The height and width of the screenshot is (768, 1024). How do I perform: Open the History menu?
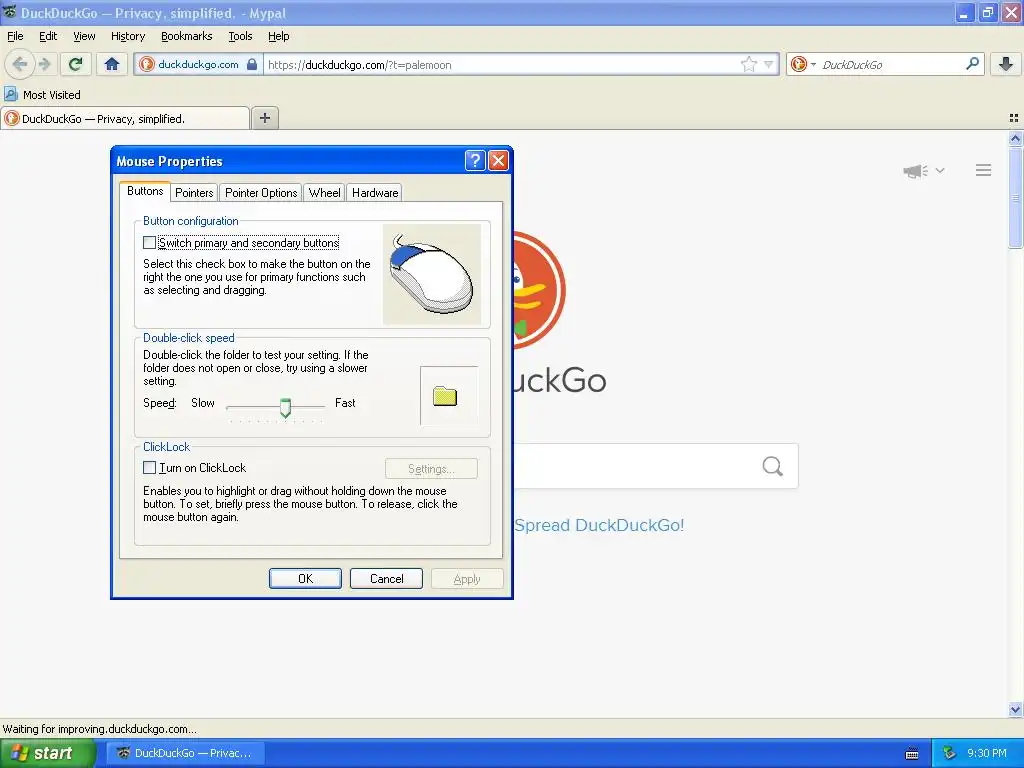point(127,37)
